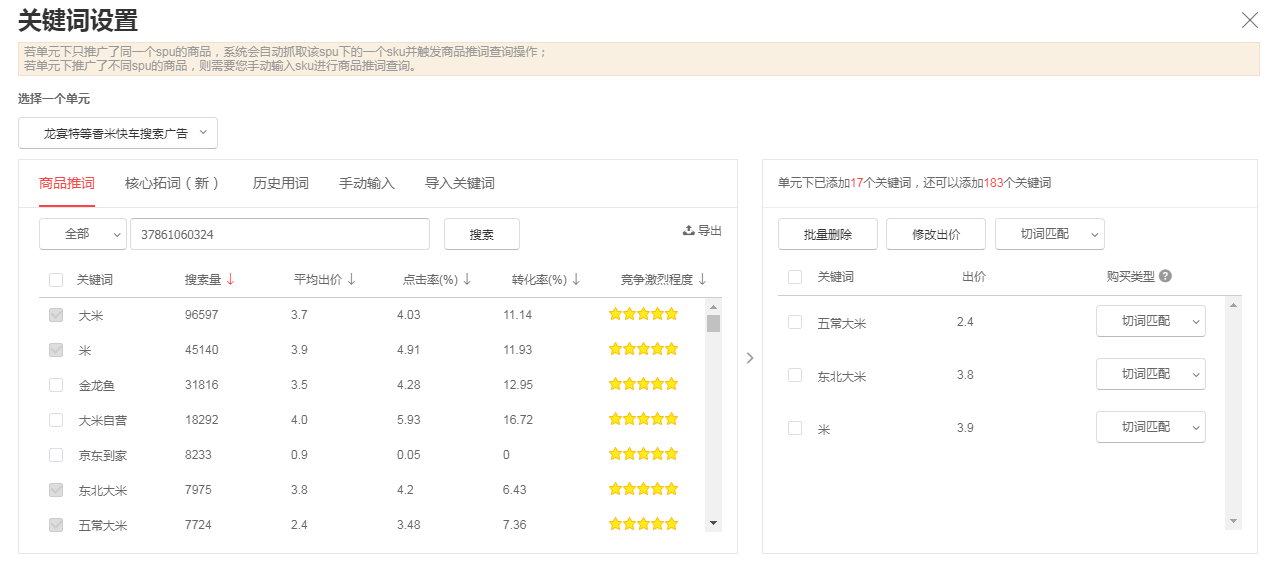Sort by 竞争激烈程度 arrow icon
The height and width of the screenshot is (561, 1277).
(702, 279)
